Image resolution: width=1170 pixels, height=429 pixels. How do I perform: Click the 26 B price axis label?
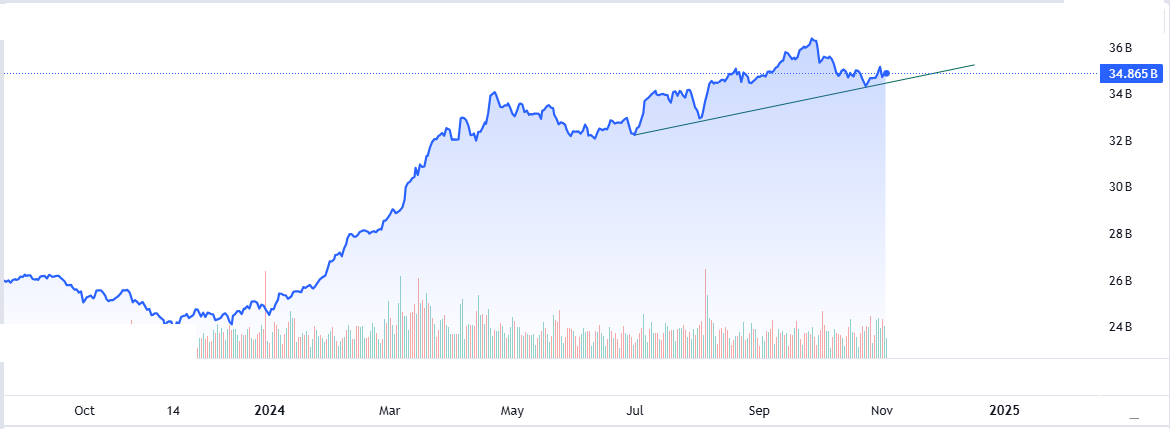click(x=1120, y=281)
